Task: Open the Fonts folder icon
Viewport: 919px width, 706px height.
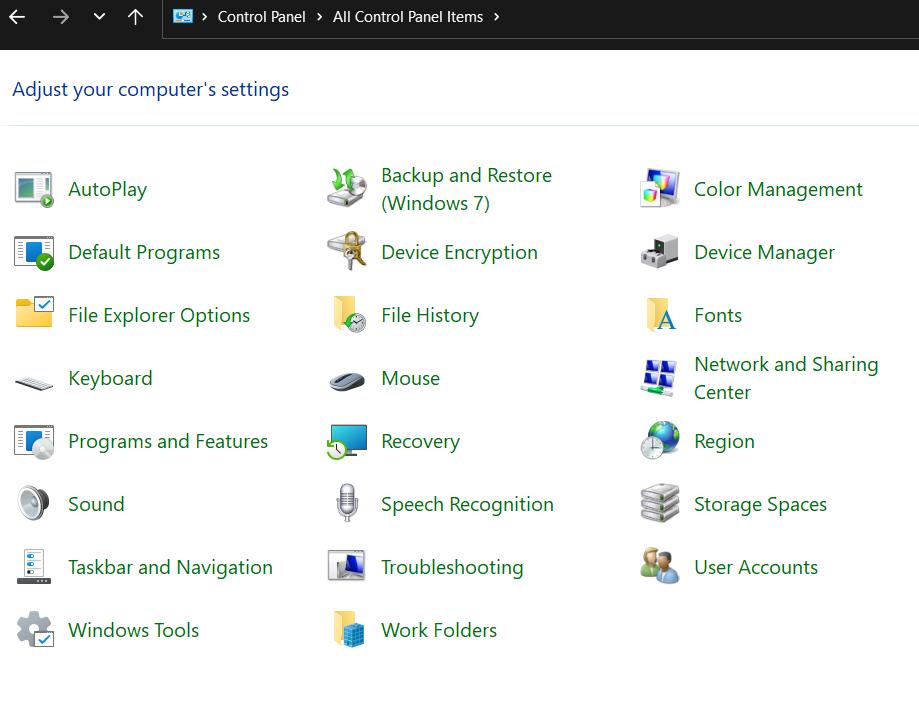Action: coord(661,315)
